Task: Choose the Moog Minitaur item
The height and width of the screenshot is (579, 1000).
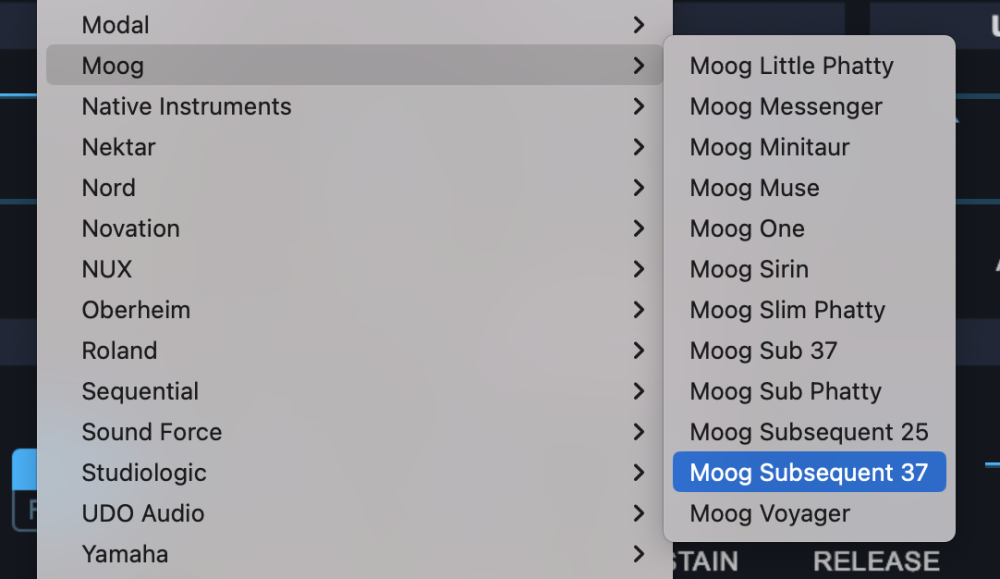Action: click(769, 147)
